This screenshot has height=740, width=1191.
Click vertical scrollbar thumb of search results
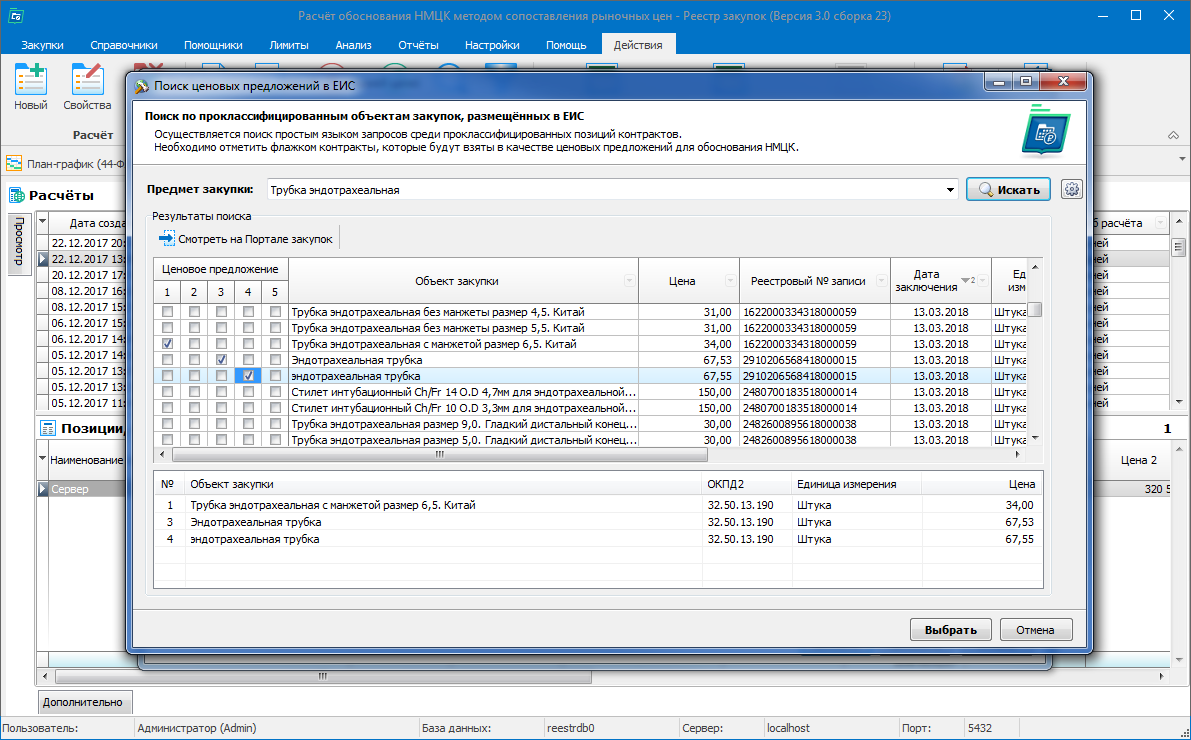tap(1035, 309)
